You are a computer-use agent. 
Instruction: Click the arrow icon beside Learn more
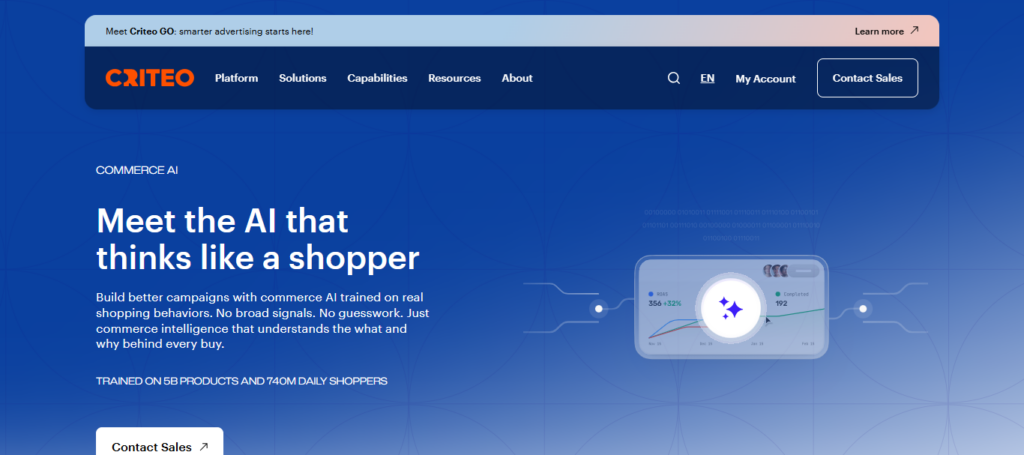(x=914, y=30)
